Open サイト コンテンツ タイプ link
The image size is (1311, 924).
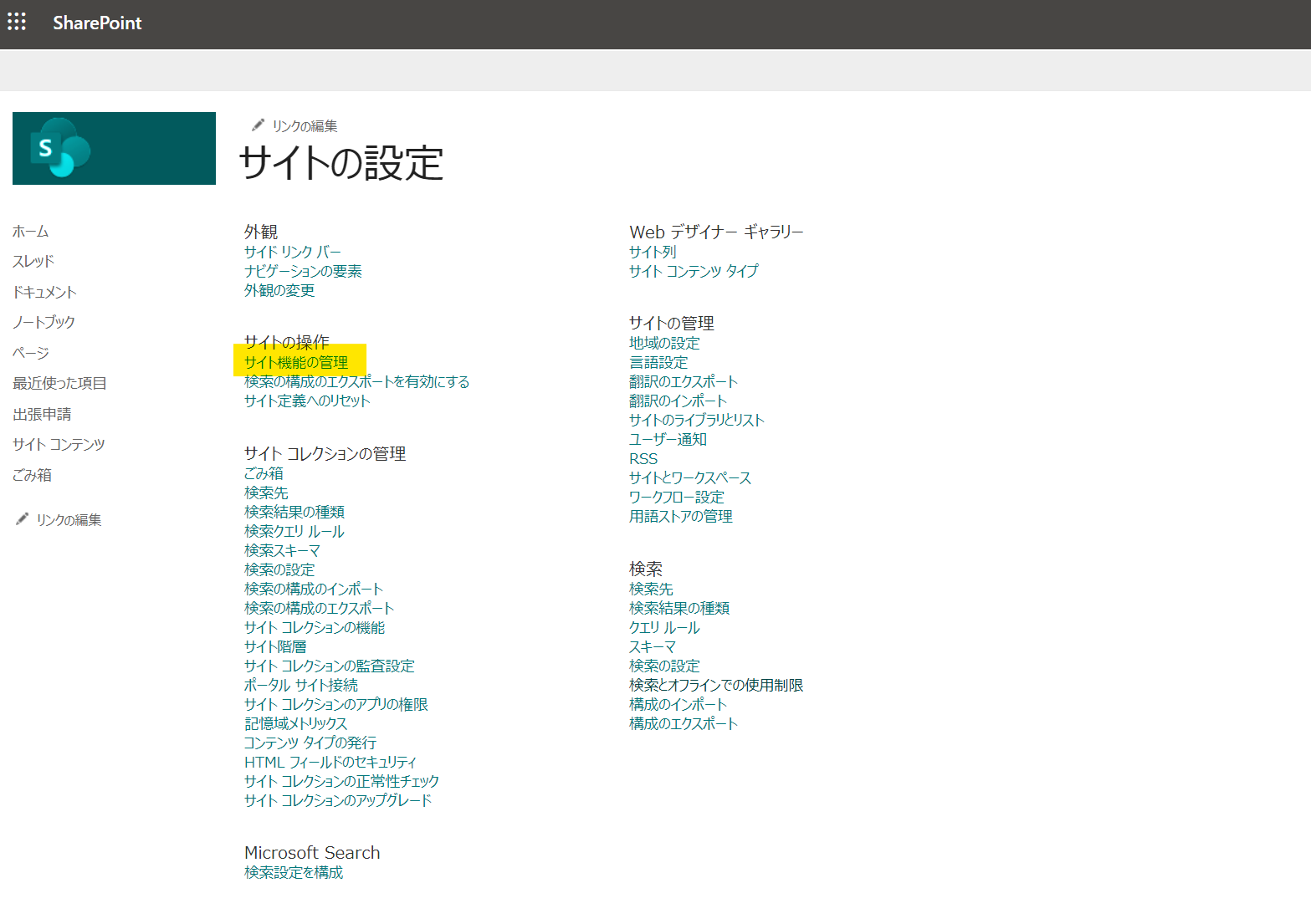coord(694,271)
